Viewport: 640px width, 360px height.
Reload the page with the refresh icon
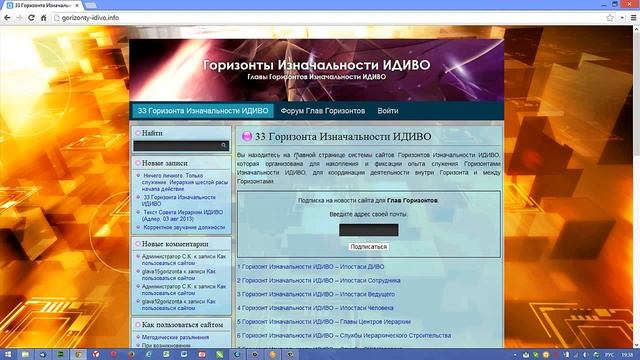(31, 18)
